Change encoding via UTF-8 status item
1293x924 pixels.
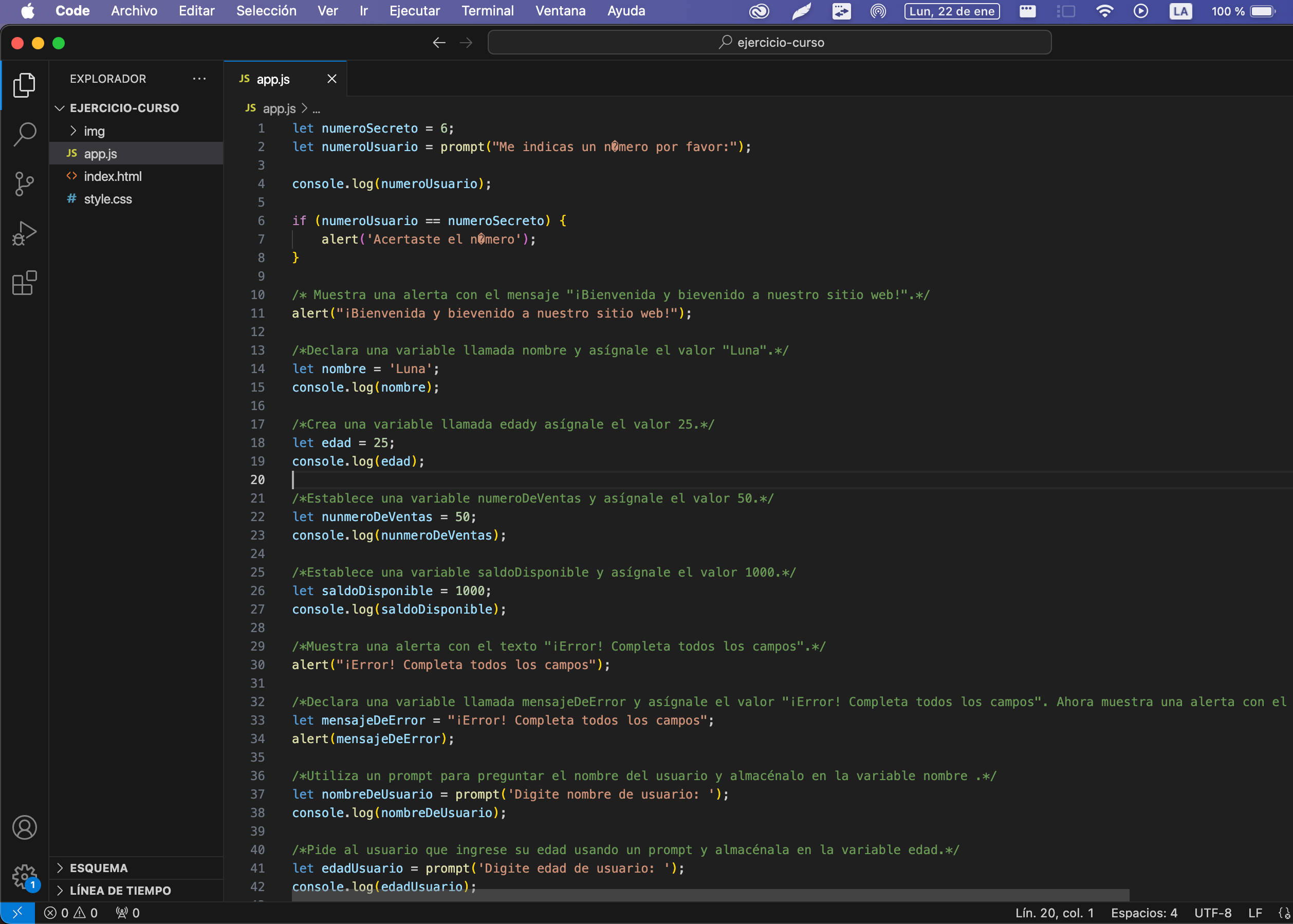[1212, 913]
